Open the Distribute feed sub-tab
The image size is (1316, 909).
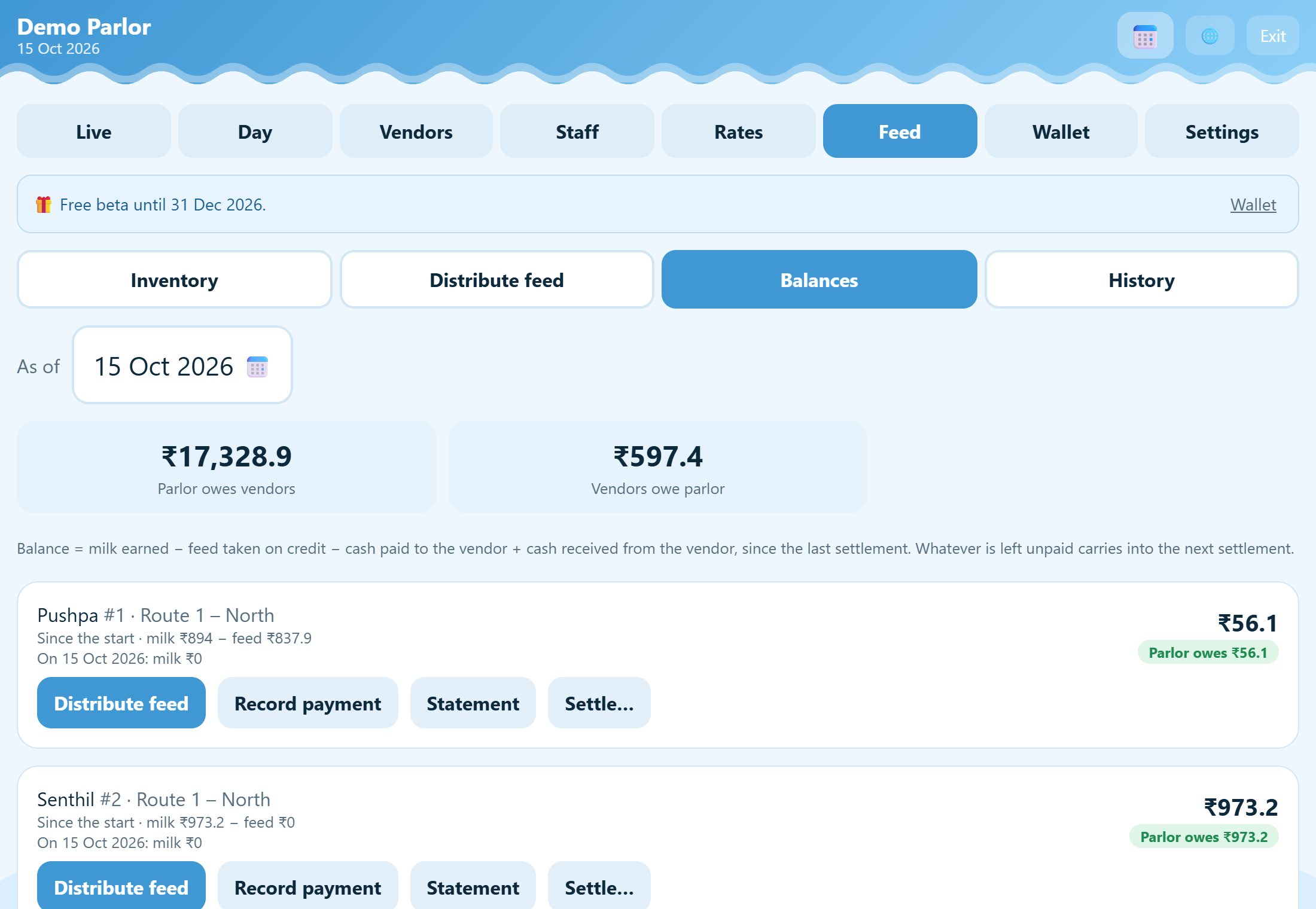[496, 280]
